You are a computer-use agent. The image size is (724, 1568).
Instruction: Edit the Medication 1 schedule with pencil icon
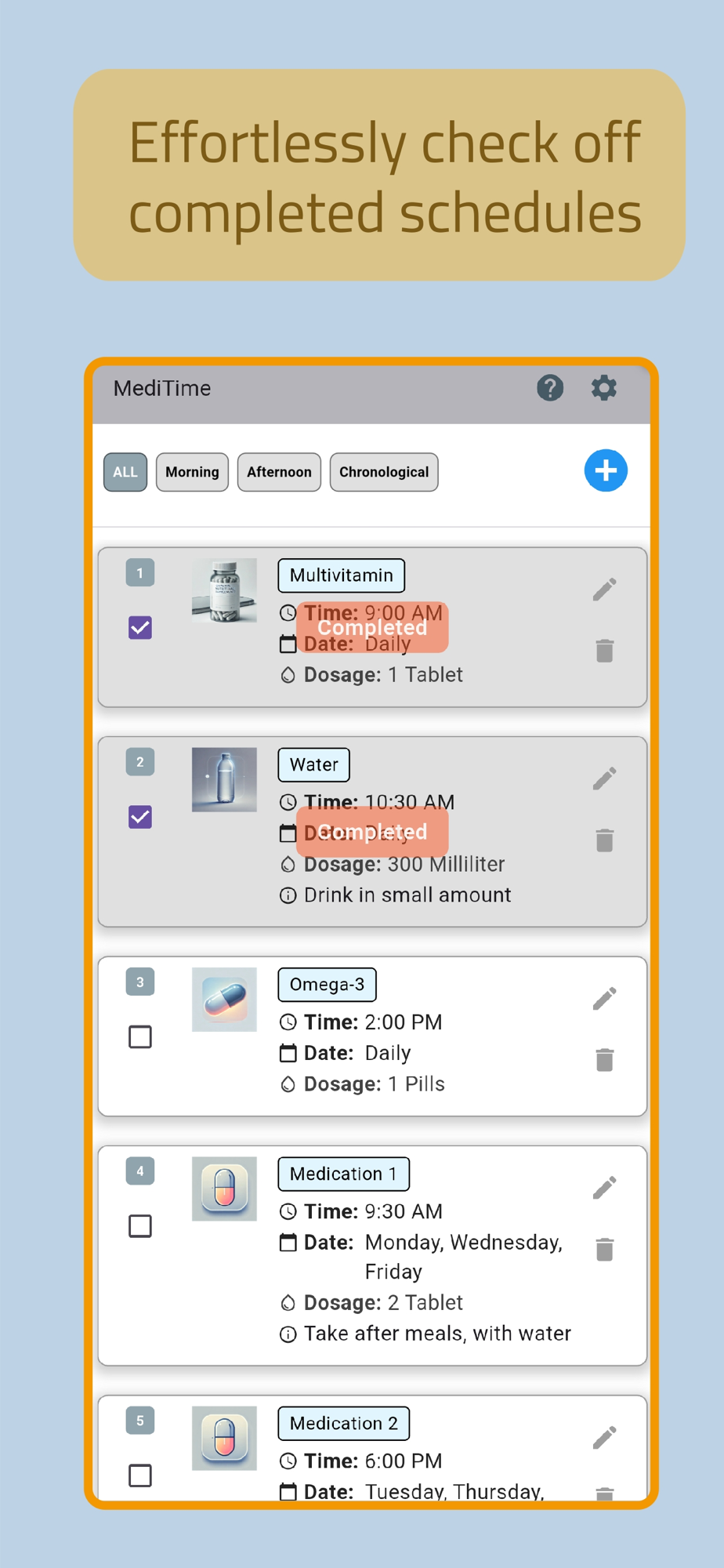coord(604,1188)
